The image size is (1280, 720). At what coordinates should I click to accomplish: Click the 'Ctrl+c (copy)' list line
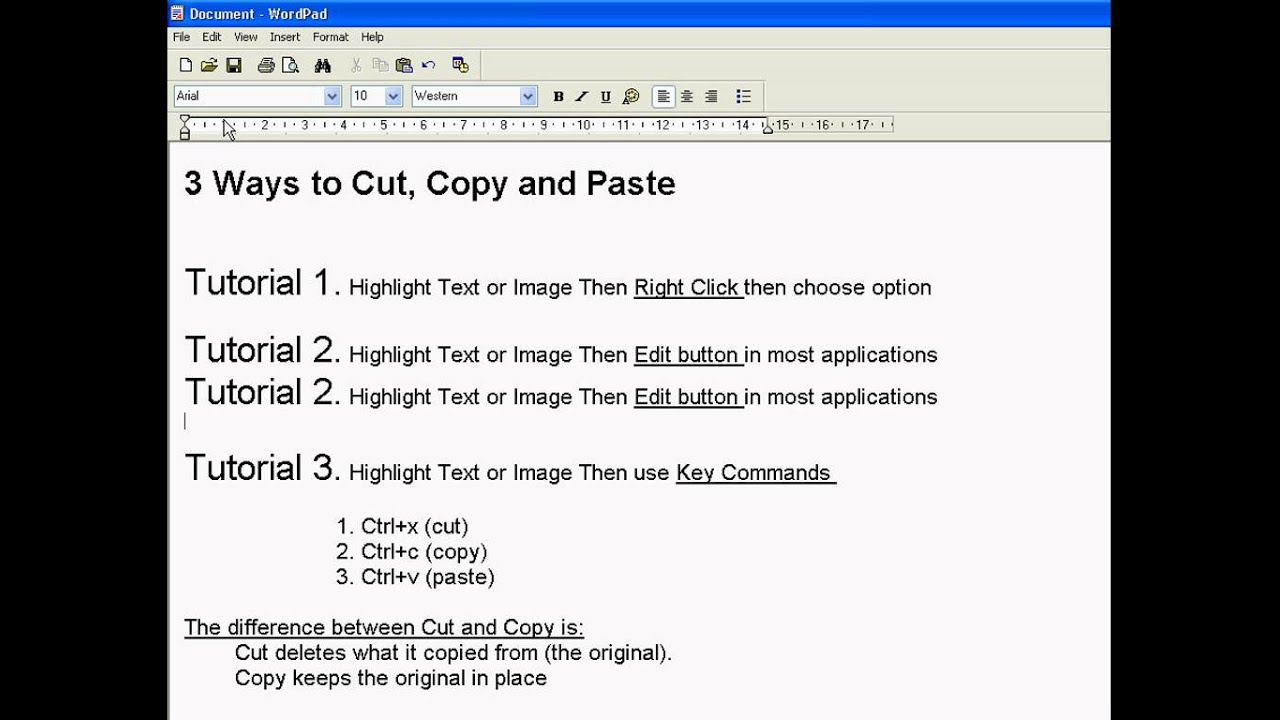411,552
